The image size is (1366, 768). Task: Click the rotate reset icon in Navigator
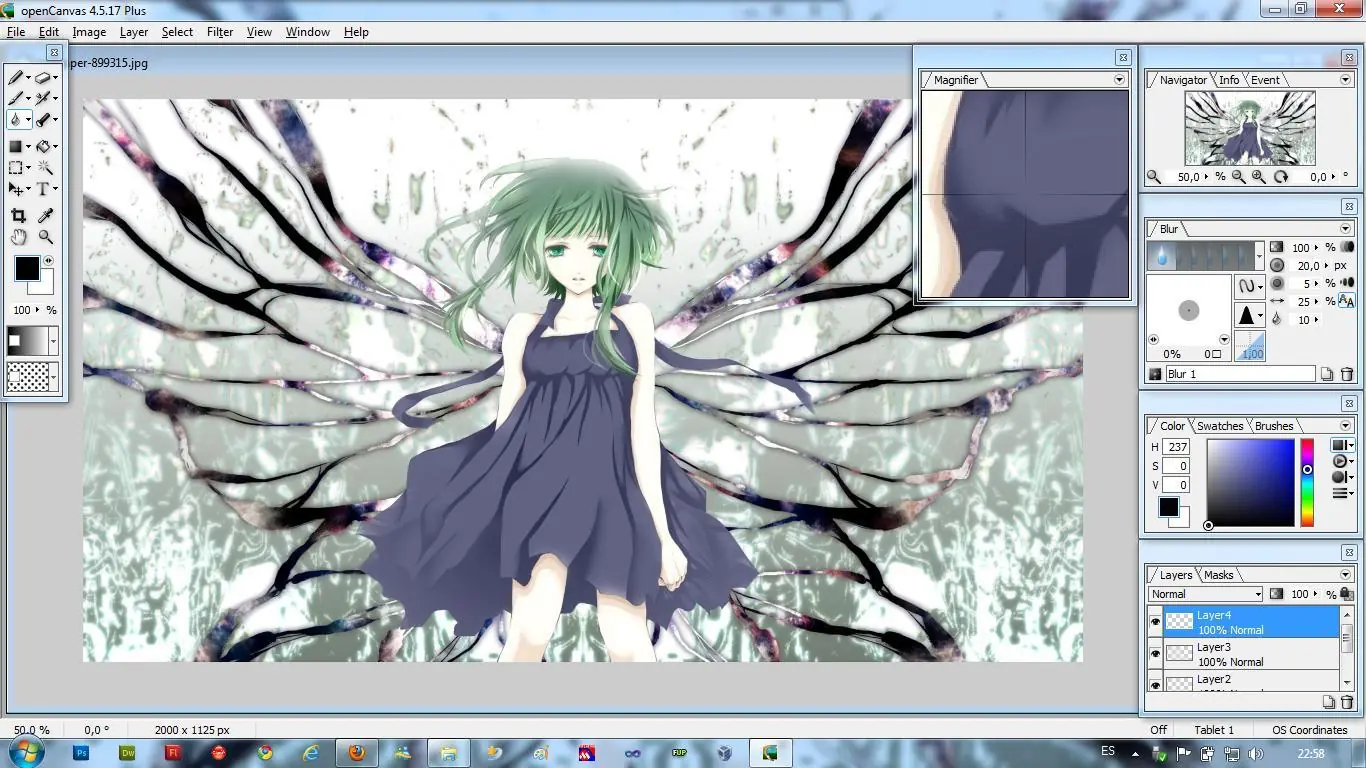pos(1281,177)
